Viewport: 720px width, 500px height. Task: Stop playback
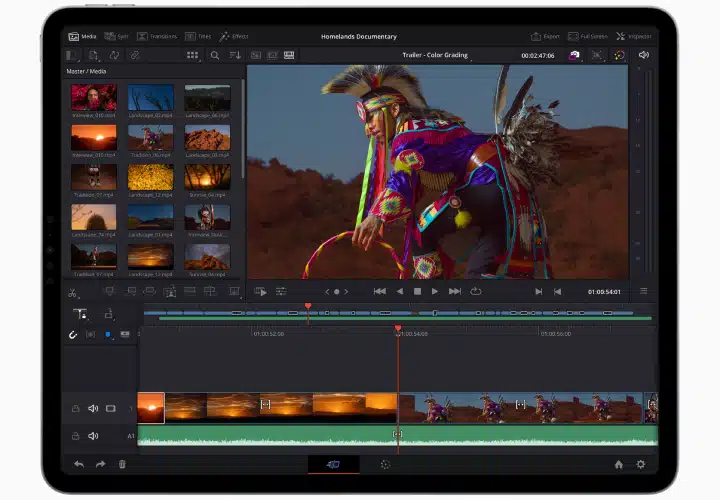[x=417, y=292]
